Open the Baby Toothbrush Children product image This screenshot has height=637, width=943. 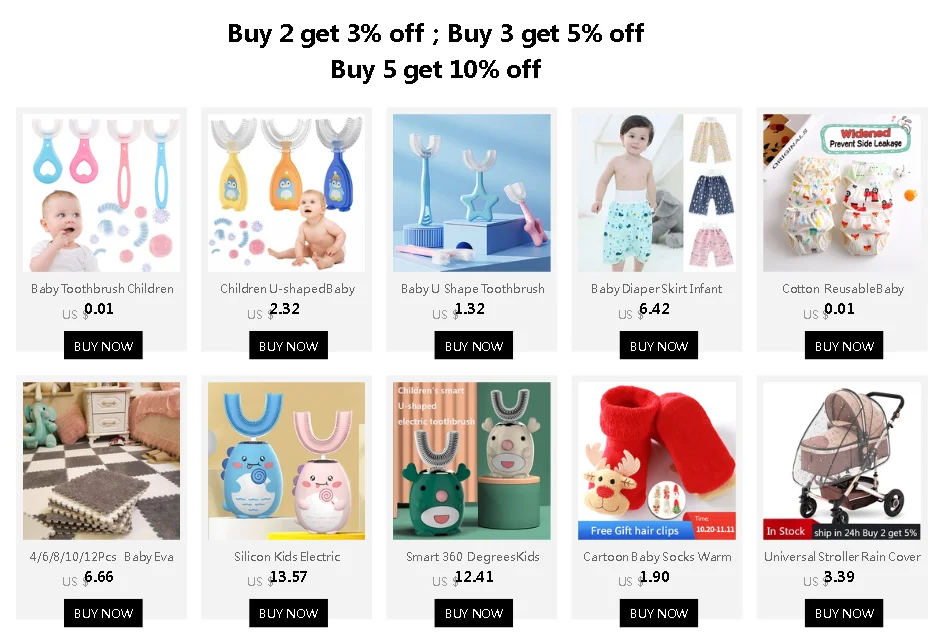coord(102,193)
